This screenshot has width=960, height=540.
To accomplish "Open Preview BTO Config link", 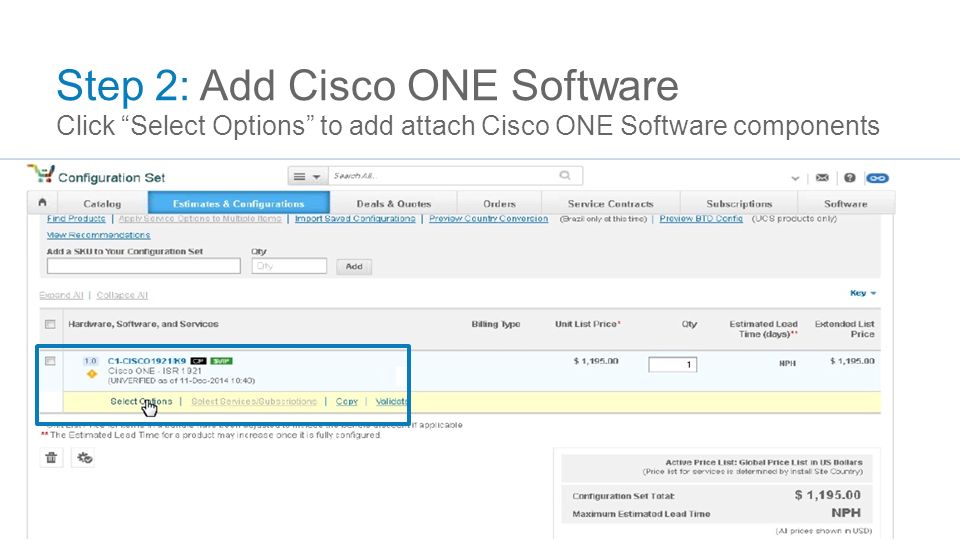I will (x=701, y=219).
